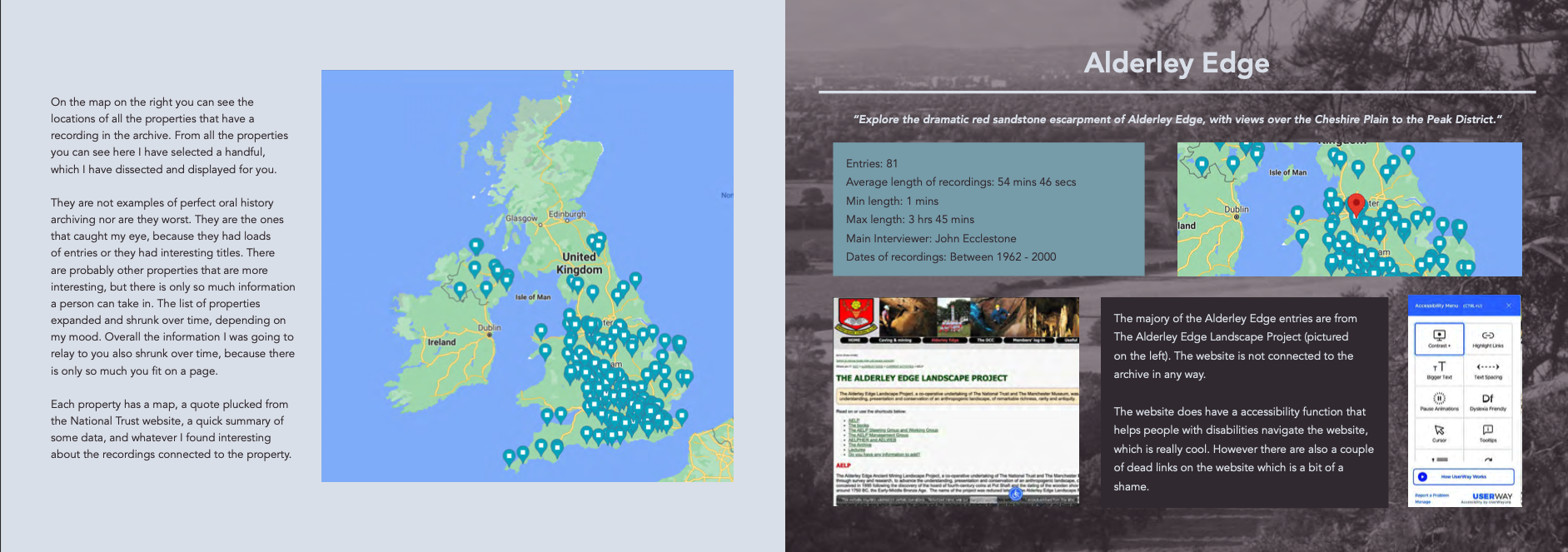Click the blue accessibility wheelchair button
The height and width of the screenshot is (552, 1568).
(x=1015, y=494)
